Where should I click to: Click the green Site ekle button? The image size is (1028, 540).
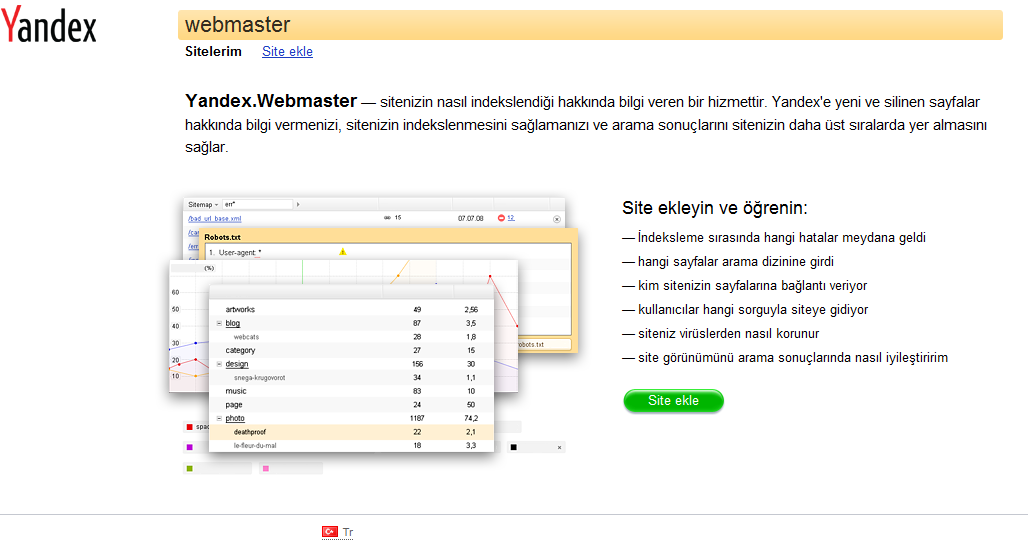(673, 400)
